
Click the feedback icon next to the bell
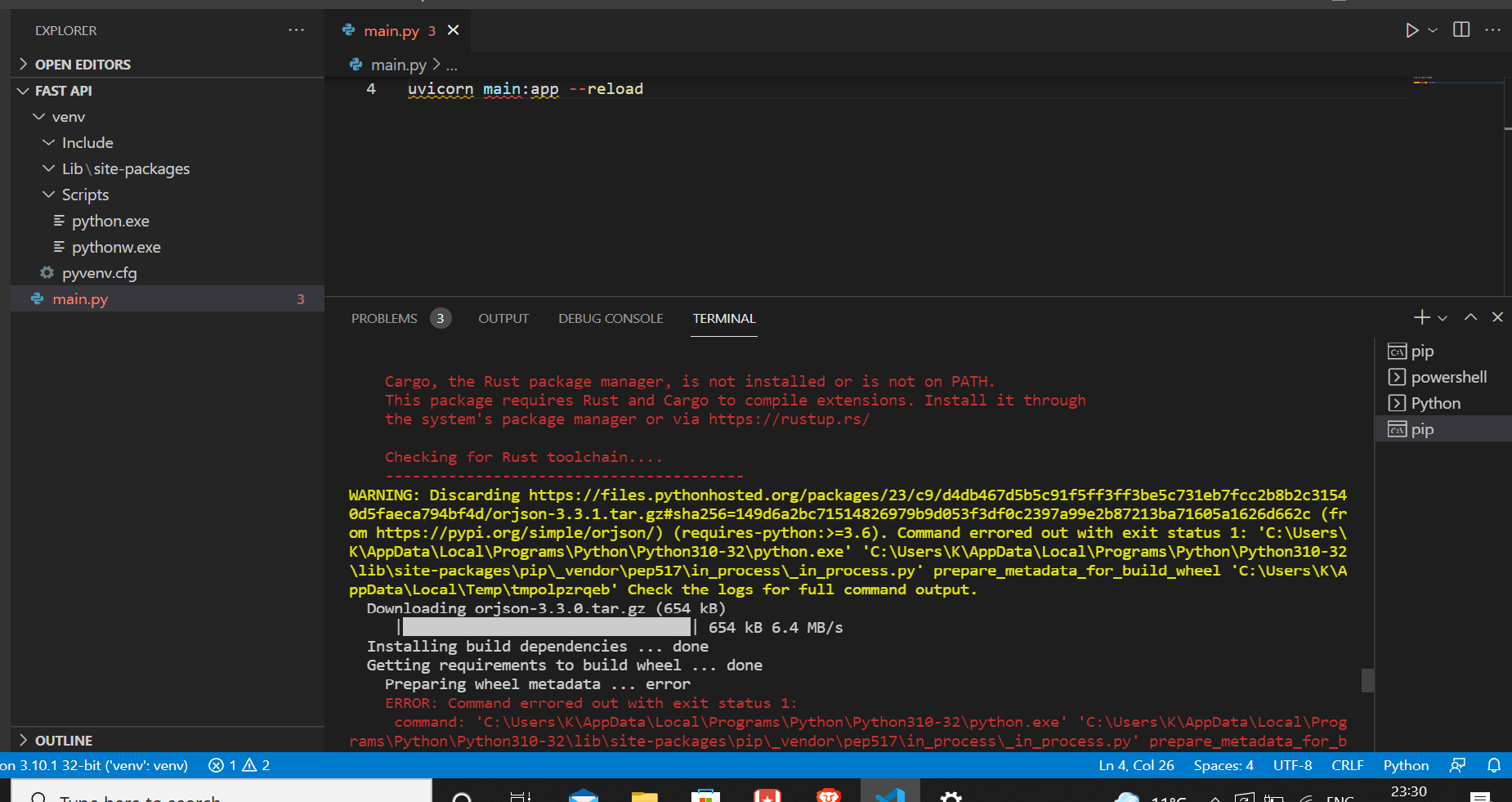point(1459,765)
